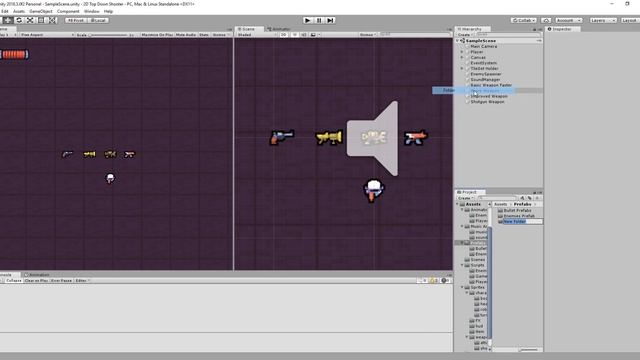Image resolution: width=640 pixels, height=360 pixels.
Task: Toggle Collapse in Console
Action: 14,281
